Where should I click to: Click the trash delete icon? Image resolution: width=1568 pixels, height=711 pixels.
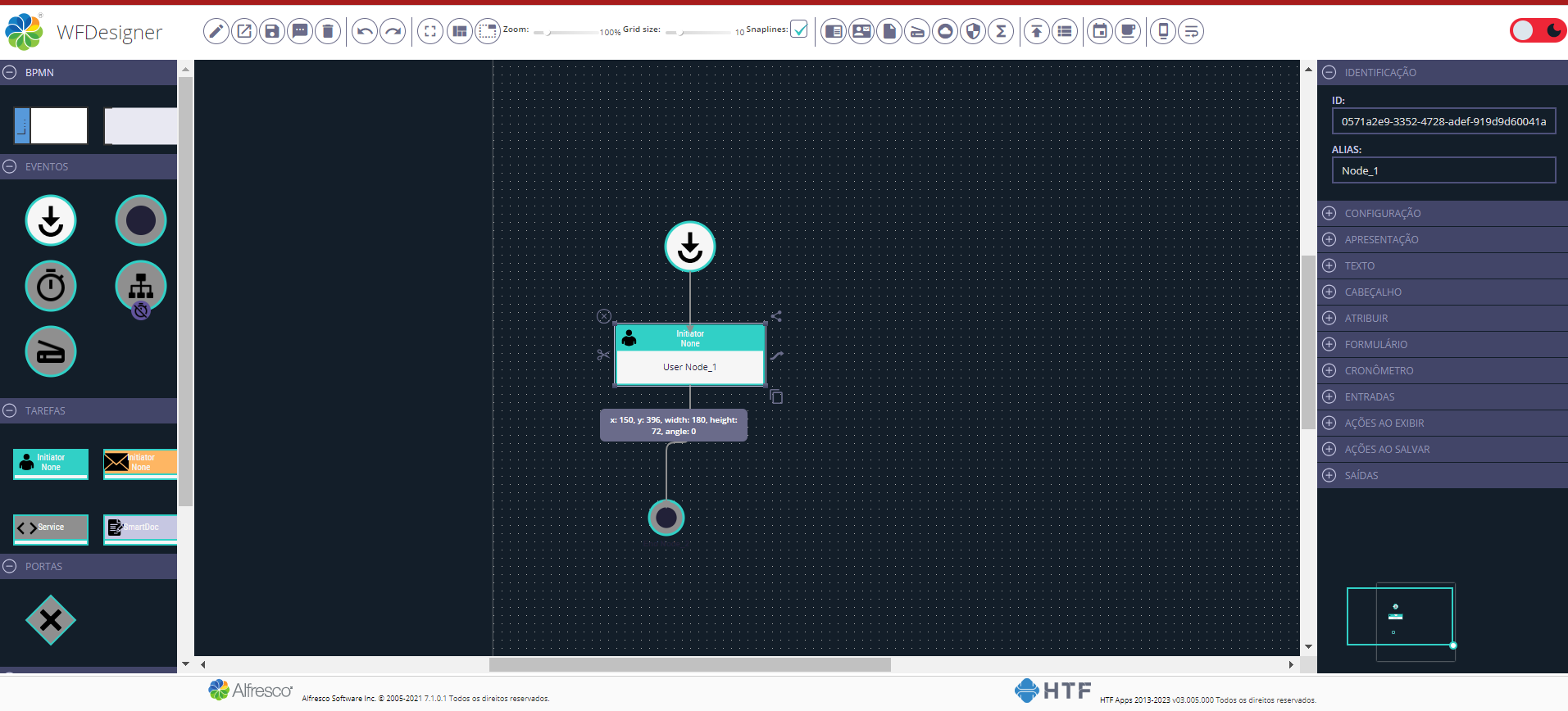[328, 32]
